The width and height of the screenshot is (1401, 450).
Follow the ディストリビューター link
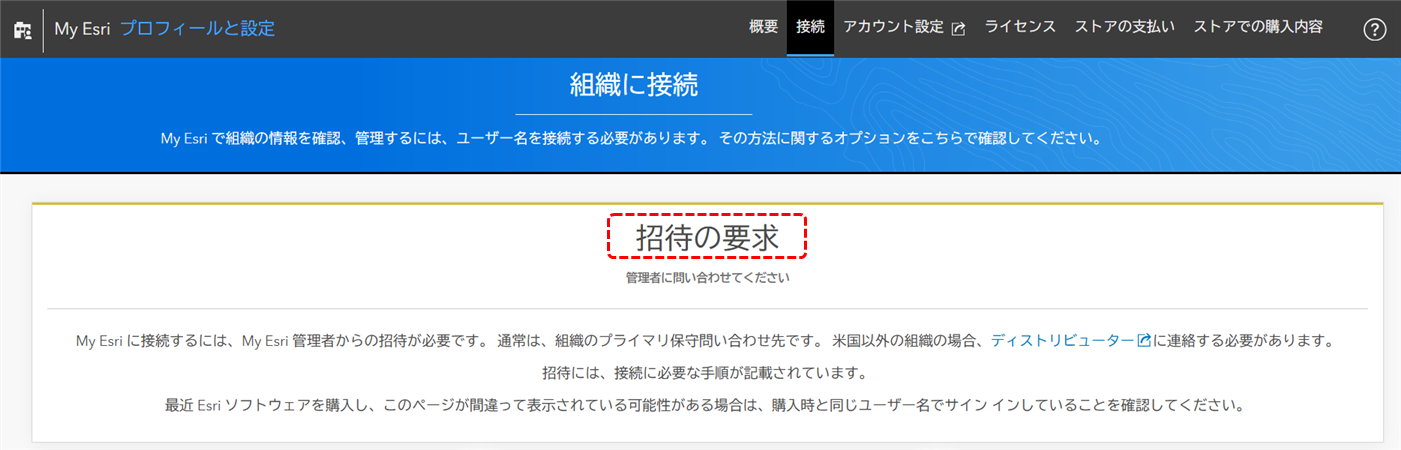tap(1071, 341)
